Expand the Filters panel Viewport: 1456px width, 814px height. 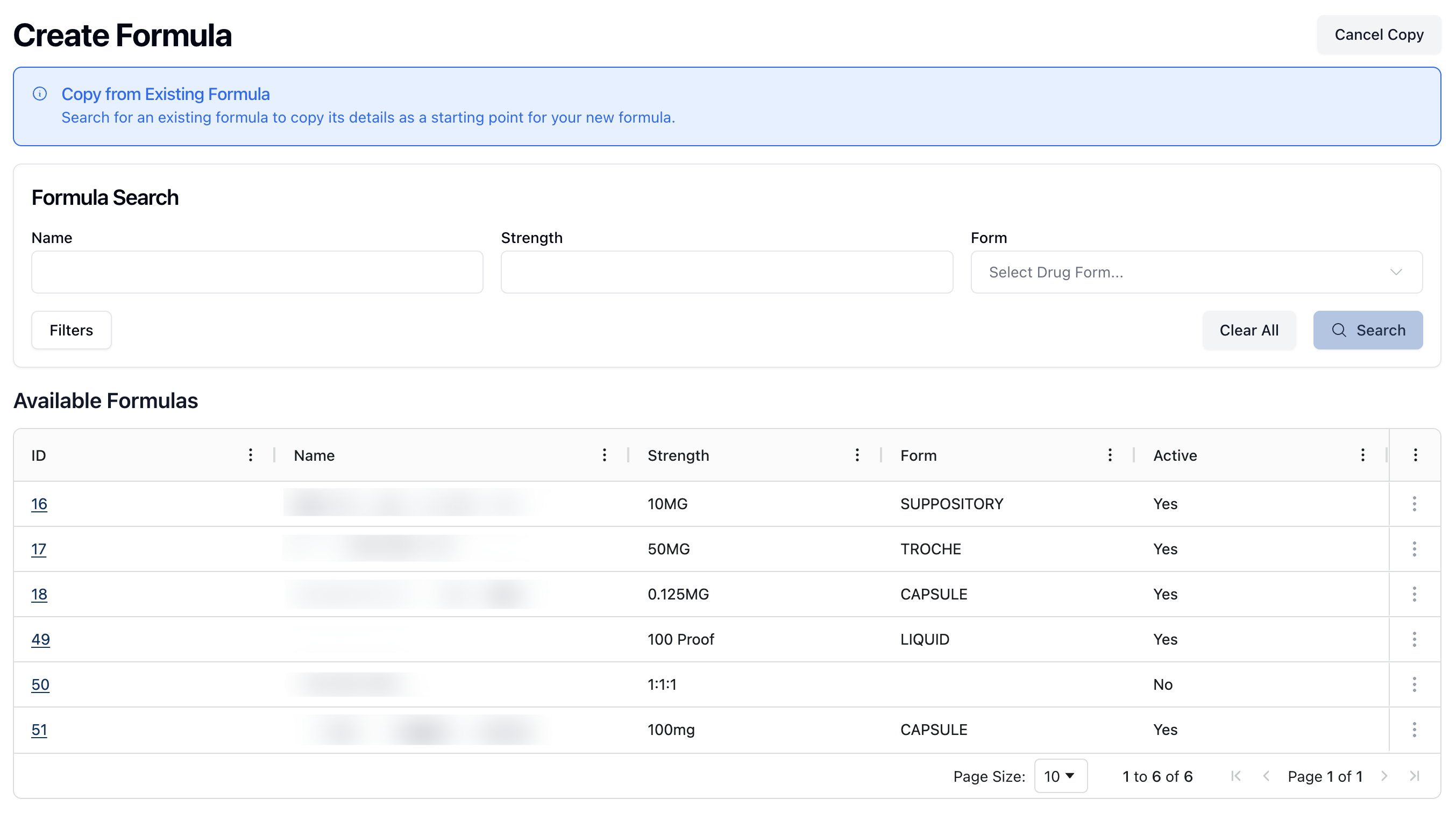point(71,330)
